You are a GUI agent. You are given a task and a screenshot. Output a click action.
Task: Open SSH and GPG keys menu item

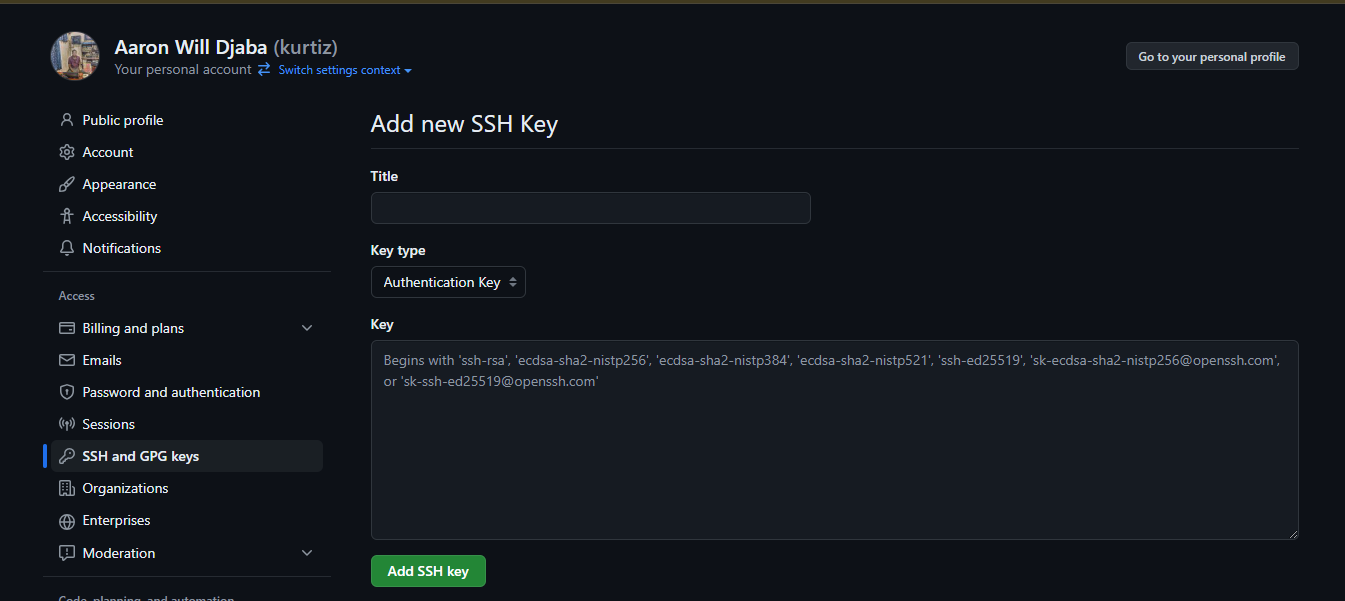click(187, 456)
